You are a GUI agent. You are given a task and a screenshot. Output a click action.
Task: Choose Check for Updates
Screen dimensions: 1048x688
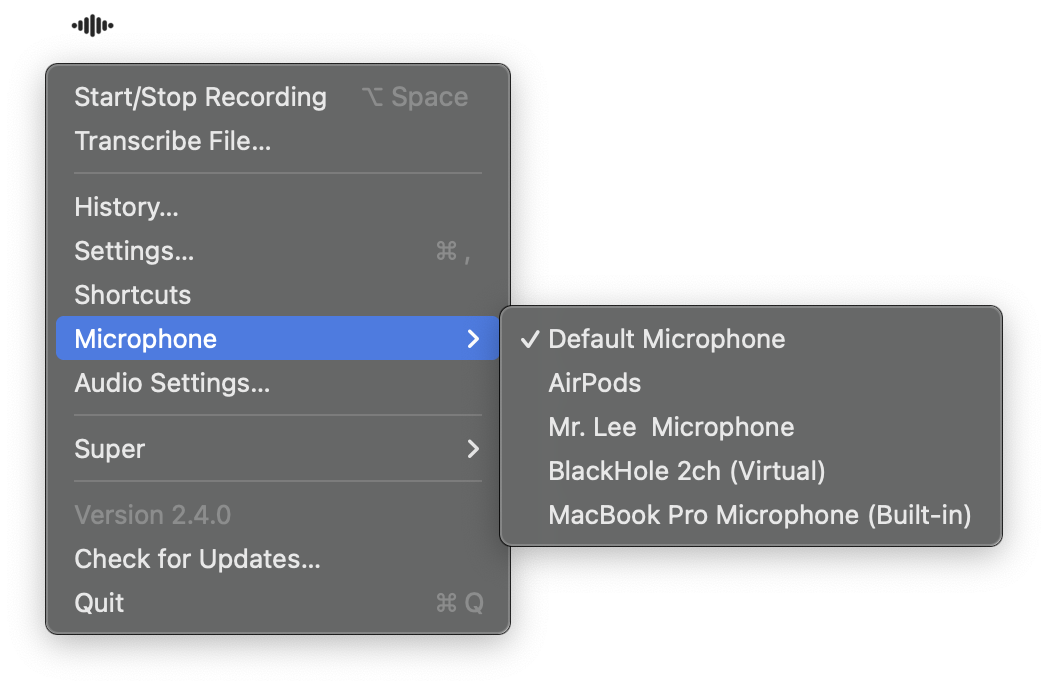click(x=197, y=559)
